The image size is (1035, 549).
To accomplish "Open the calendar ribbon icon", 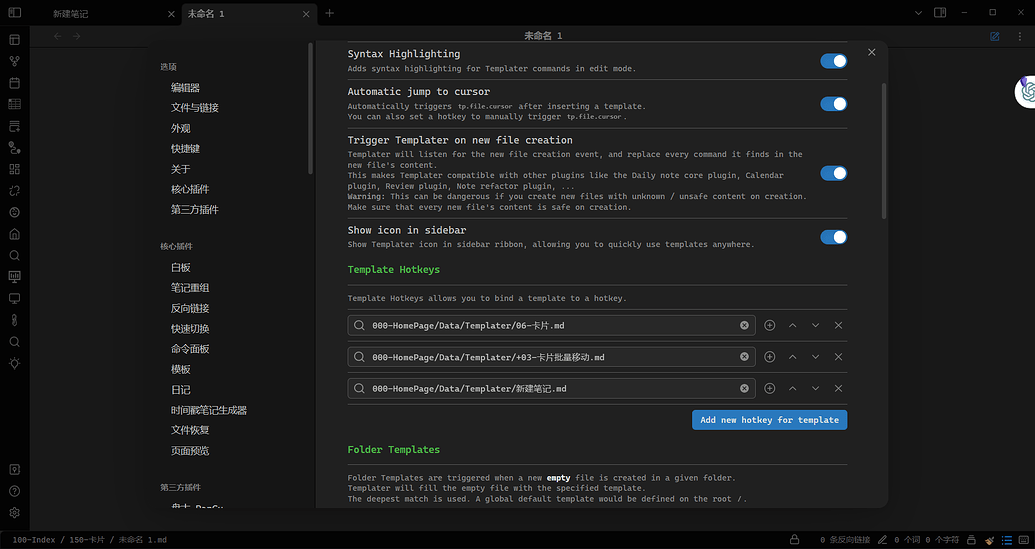I will tap(15, 83).
